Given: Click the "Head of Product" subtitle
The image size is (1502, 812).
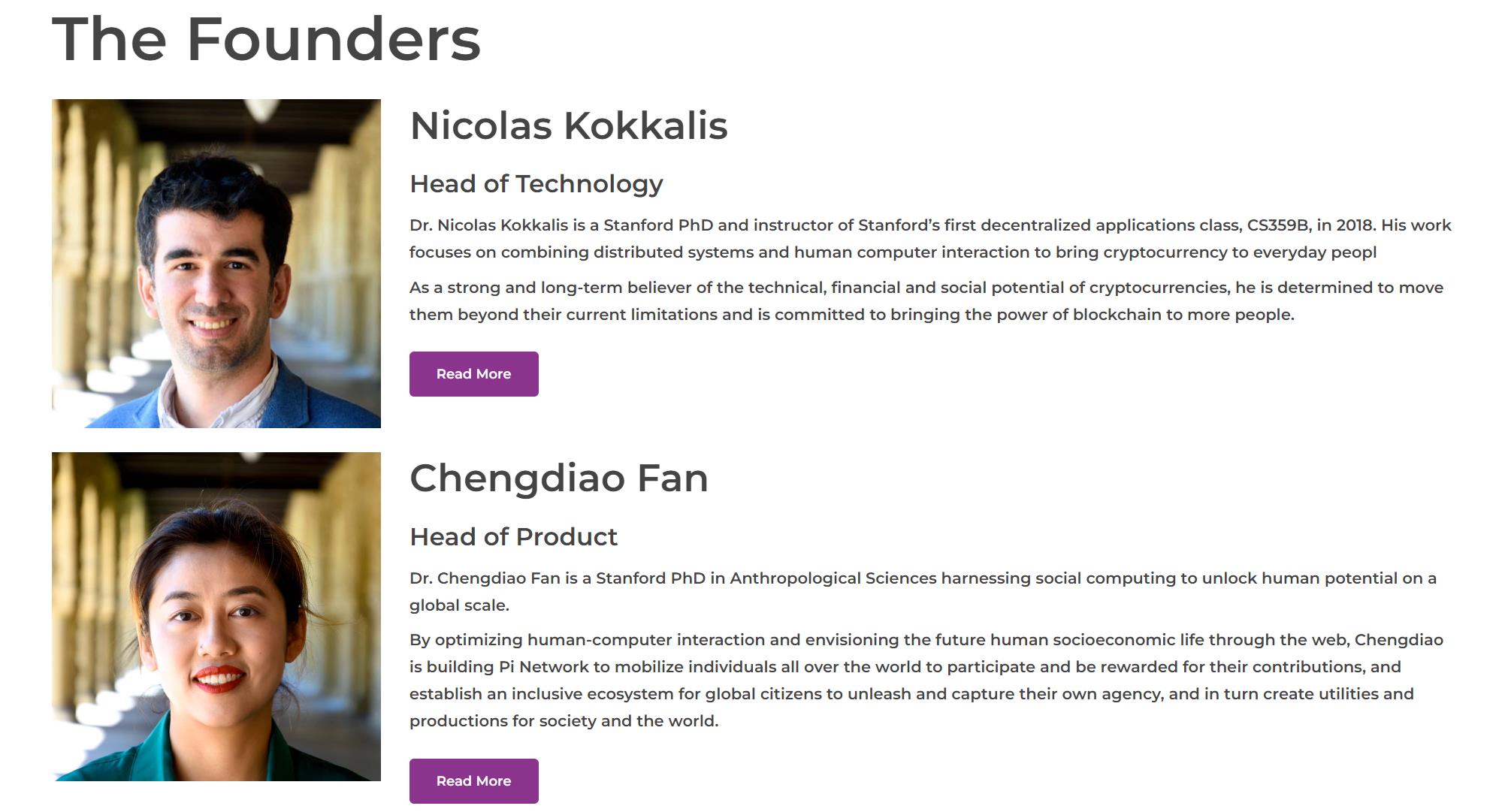Looking at the screenshot, I should [x=513, y=537].
